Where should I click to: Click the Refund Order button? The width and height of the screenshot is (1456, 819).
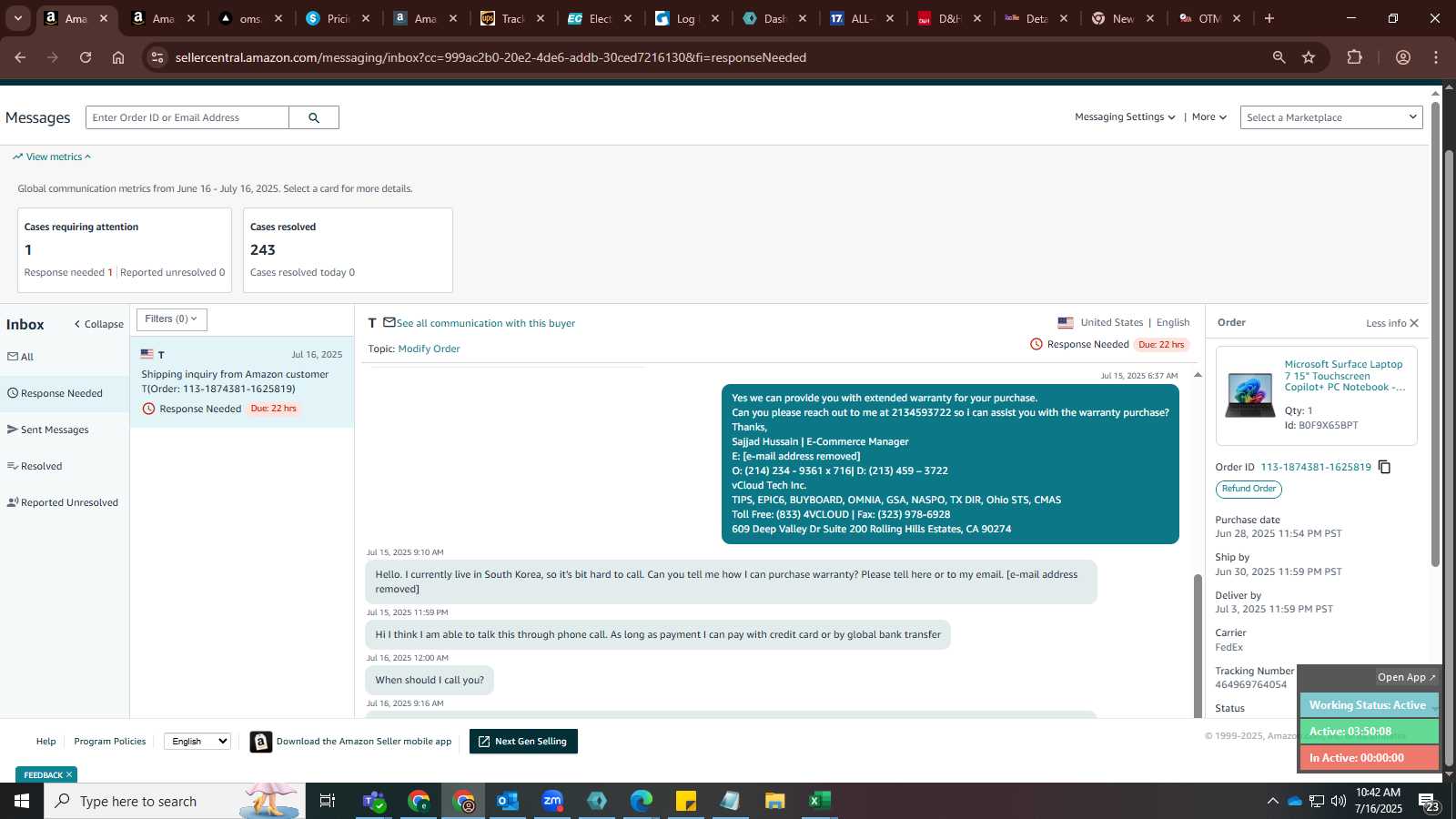1249,489
